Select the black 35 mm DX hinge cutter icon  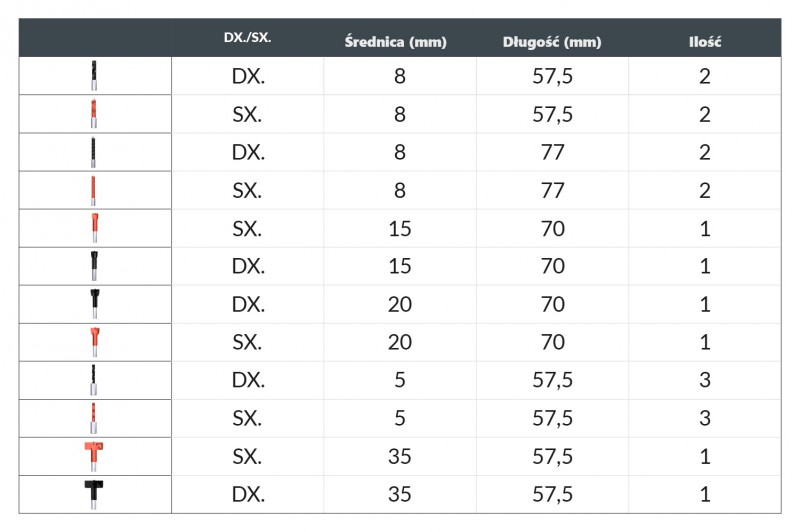[x=93, y=494]
